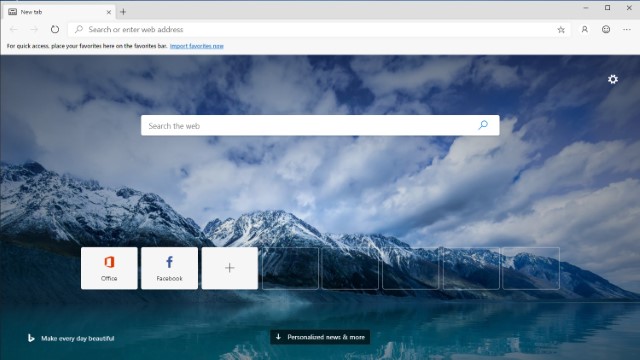Expand Personalized news & more

[320, 337]
